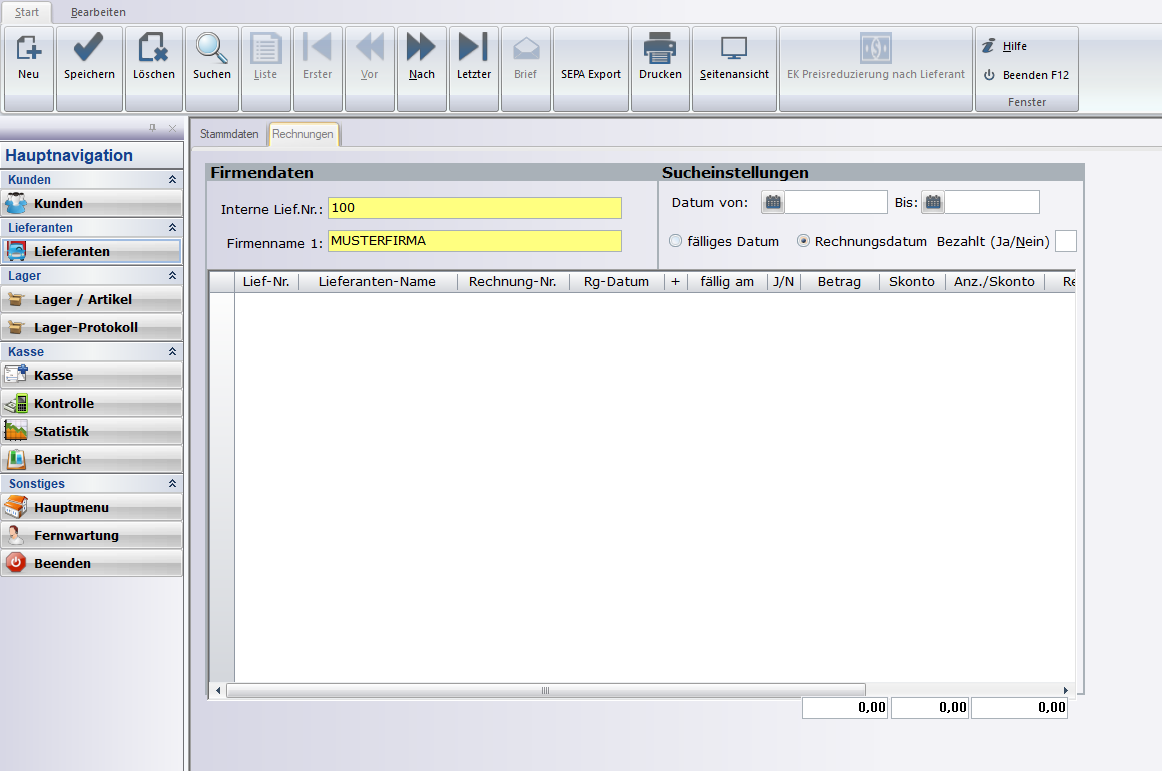Collapse the Kunden navigation section

coord(172,180)
